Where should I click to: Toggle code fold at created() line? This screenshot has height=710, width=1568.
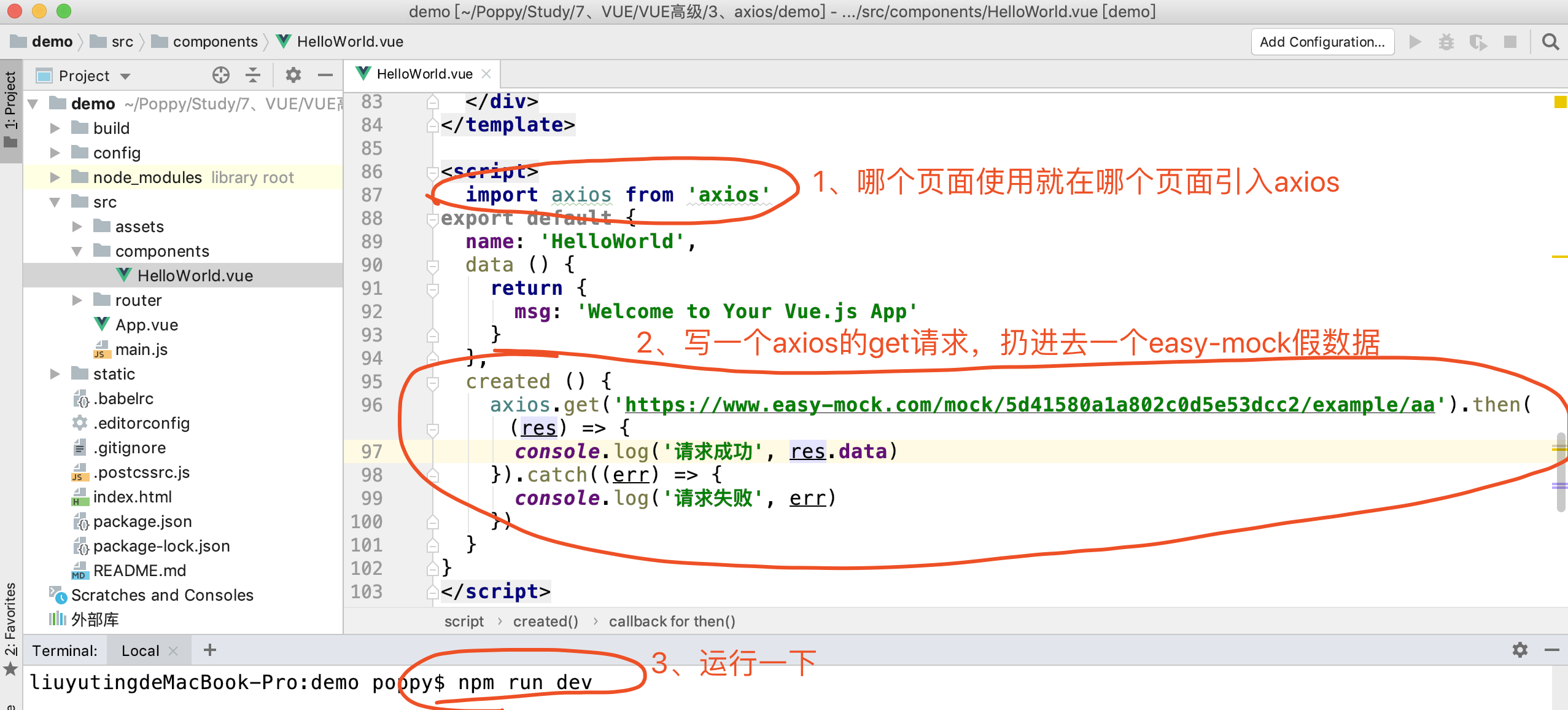pos(433,383)
